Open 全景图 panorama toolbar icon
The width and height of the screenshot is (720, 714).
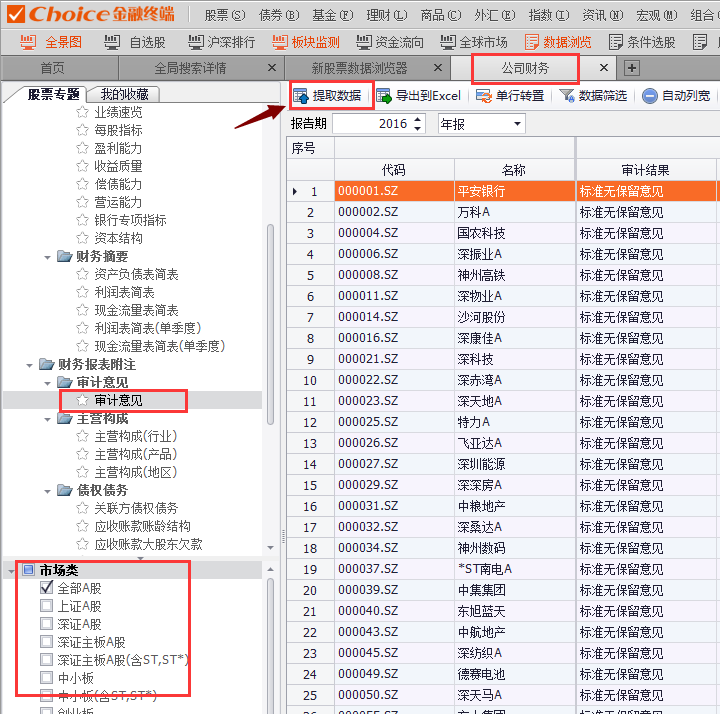30,42
